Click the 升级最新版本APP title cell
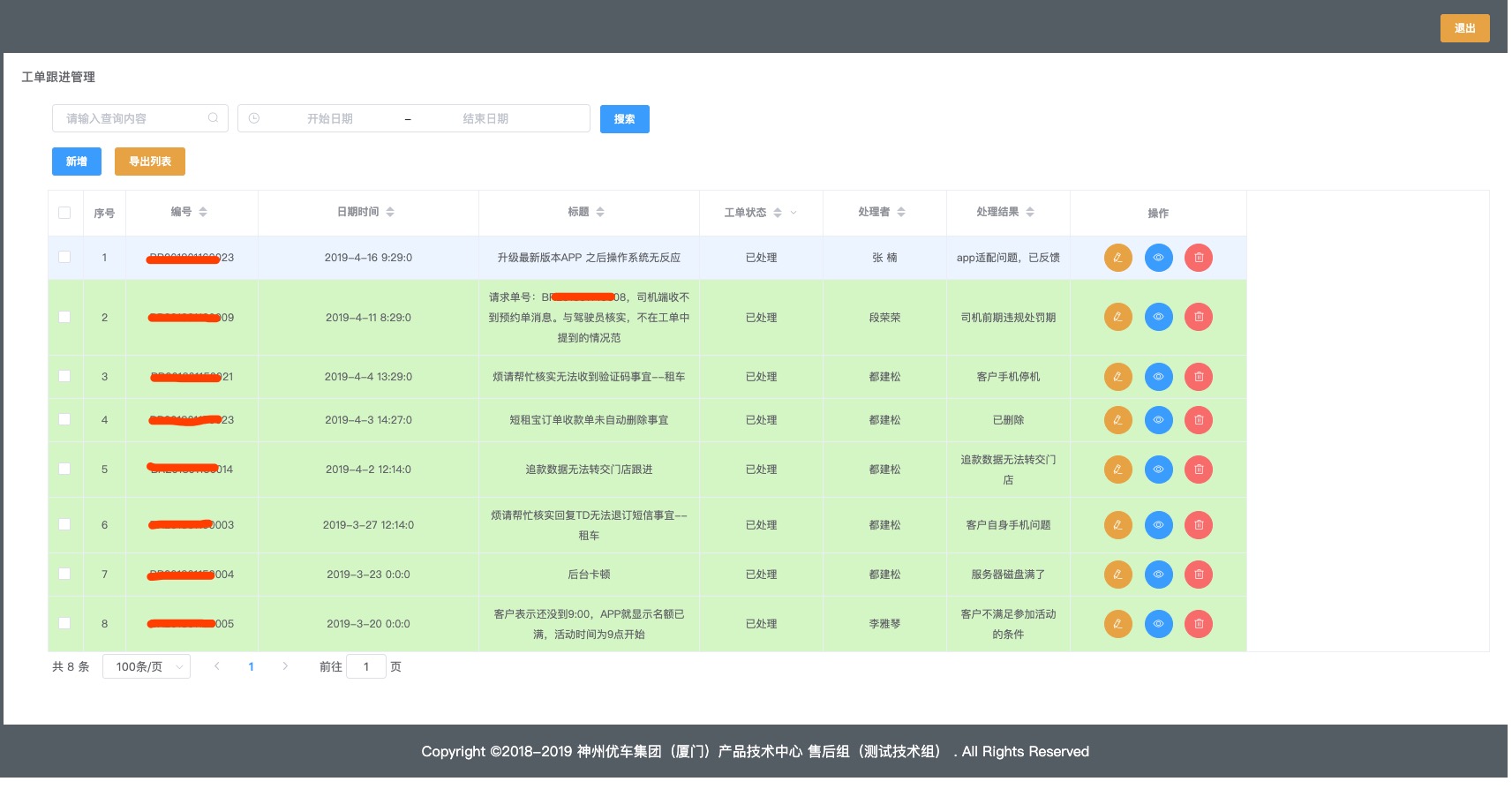1512x789 pixels. pyautogui.click(x=589, y=258)
